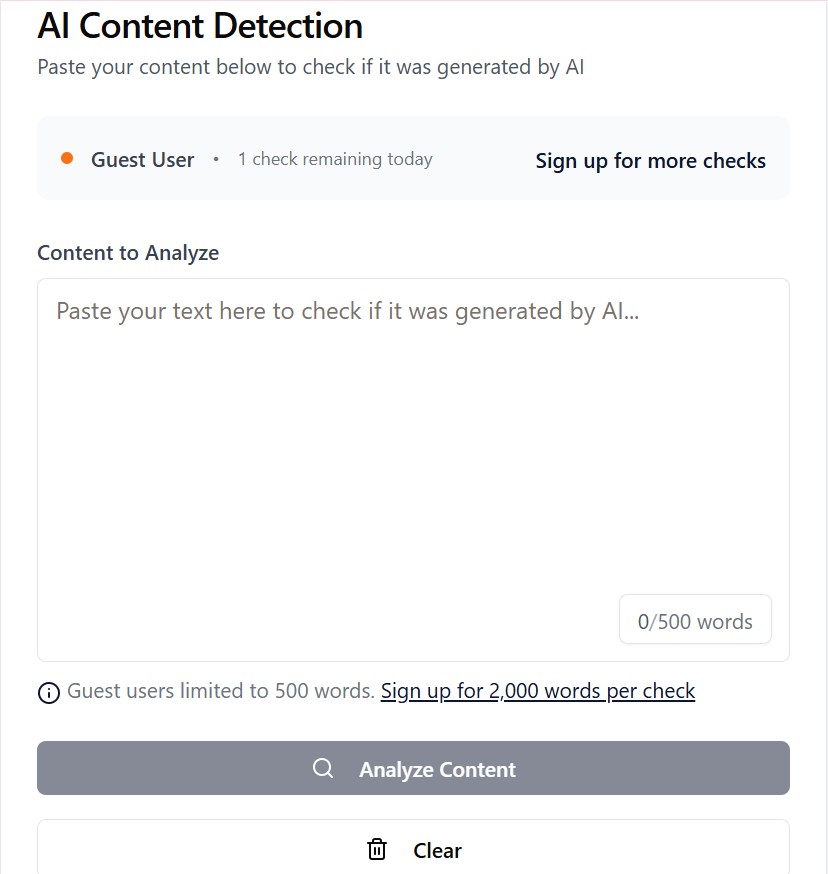Screen dimensions: 828x874
Task: Open the "Sign up for more checks" link
Action: tap(650, 161)
